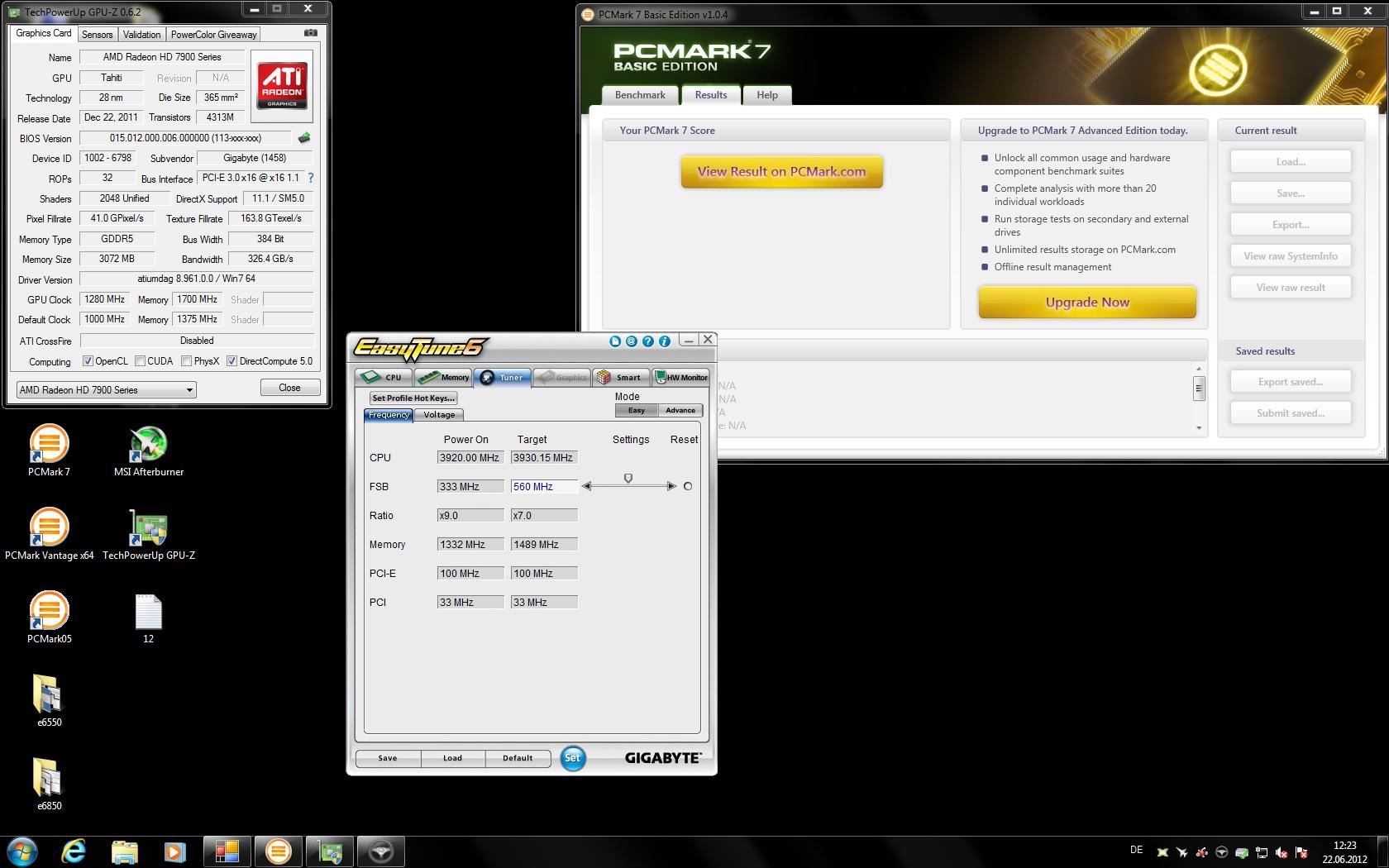Open the PowerColor Giveaway tab
The width and height of the screenshot is (1389, 868).
213,35
